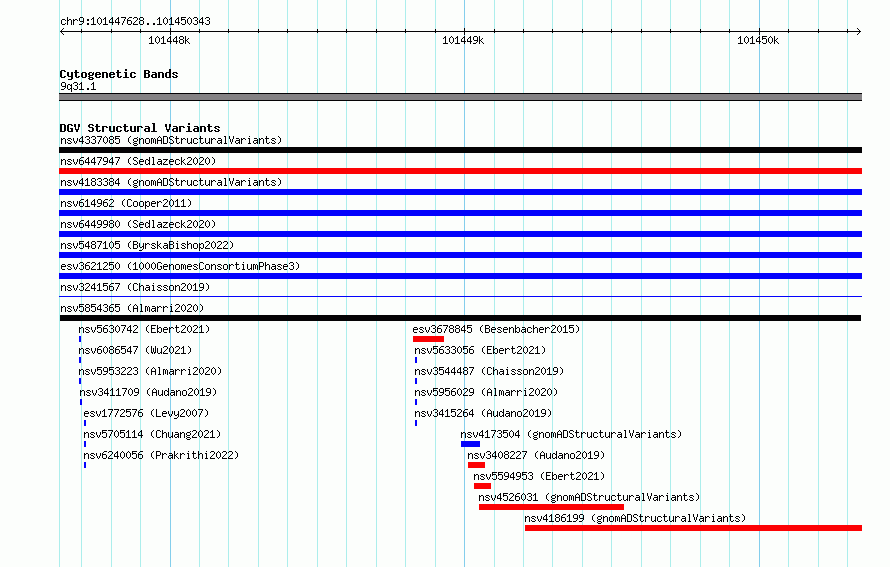Image resolution: width=890 pixels, height=567 pixels.
Task: Click the blue bar under nsv614962
Action: tap(460, 213)
